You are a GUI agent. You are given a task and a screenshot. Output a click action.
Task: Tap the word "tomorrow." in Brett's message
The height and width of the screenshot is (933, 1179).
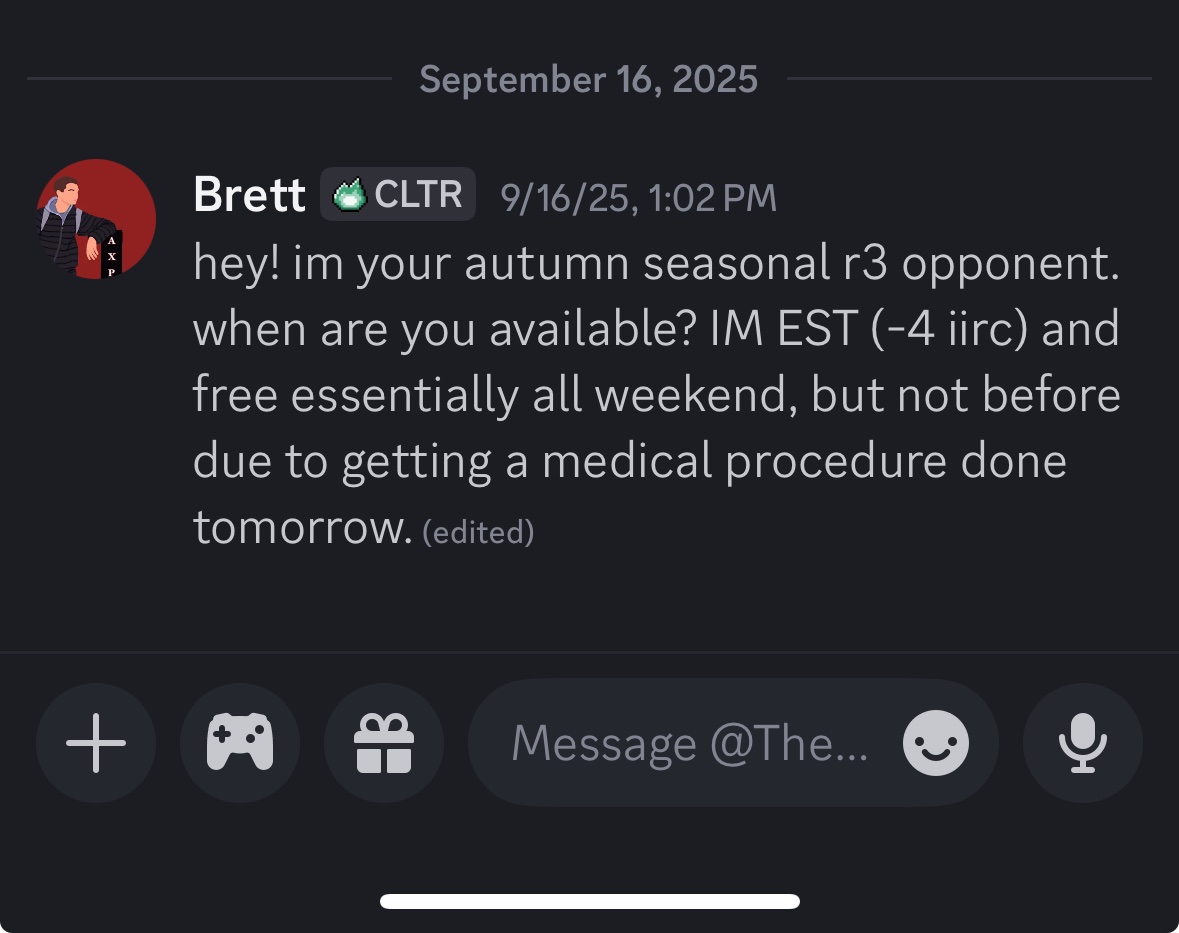pyautogui.click(x=302, y=527)
